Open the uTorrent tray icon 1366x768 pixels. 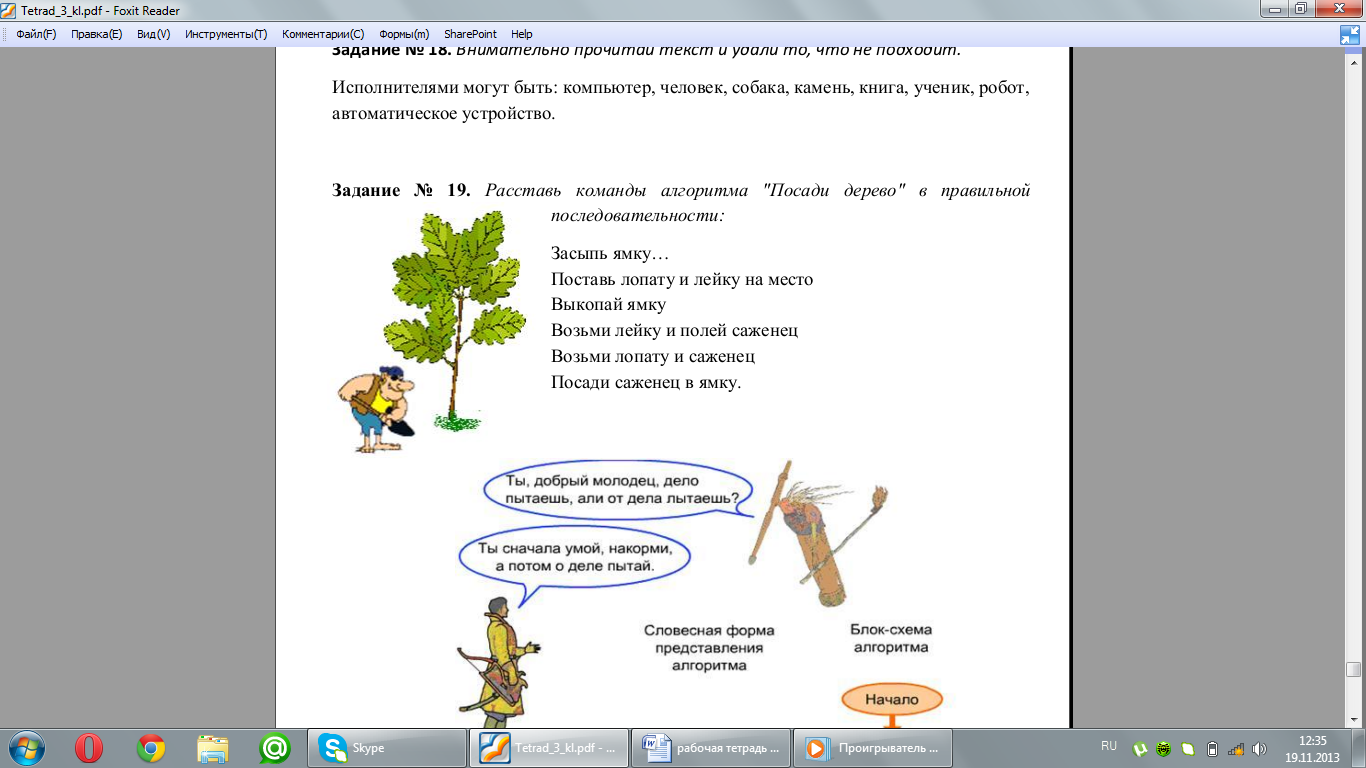point(1140,748)
